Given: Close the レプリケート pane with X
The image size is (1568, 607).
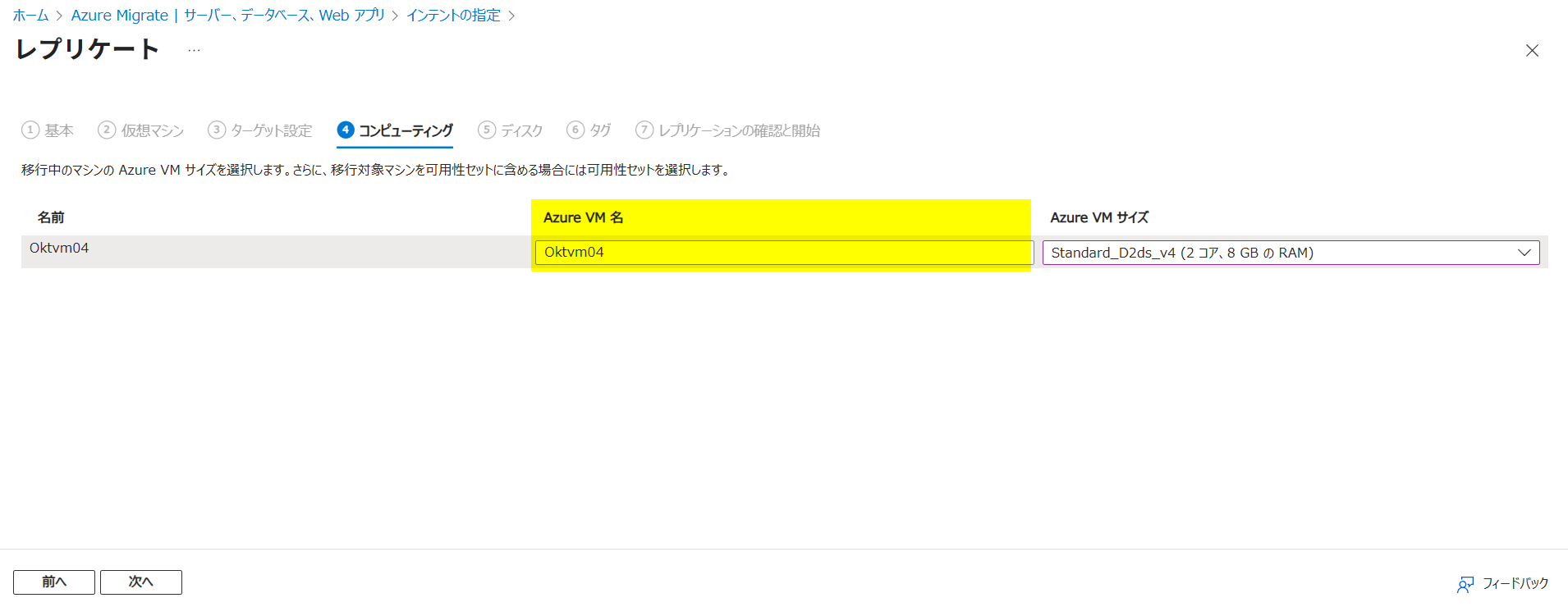Looking at the screenshot, I should [x=1532, y=51].
